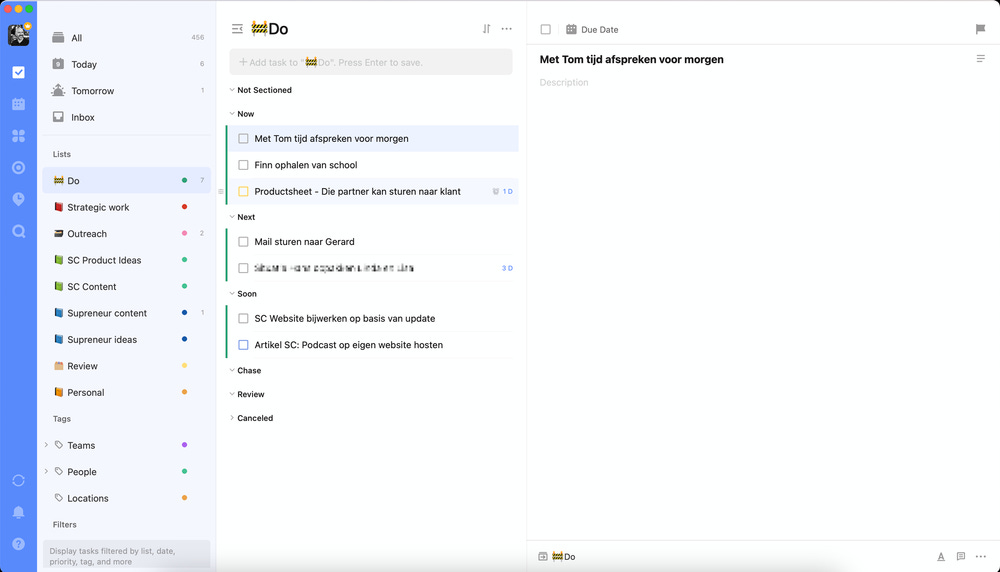Image resolution: width=1000 pixels, height=572 pixels.
Task: Open the Supreneur content list
Action: click(x=126, y=313)
